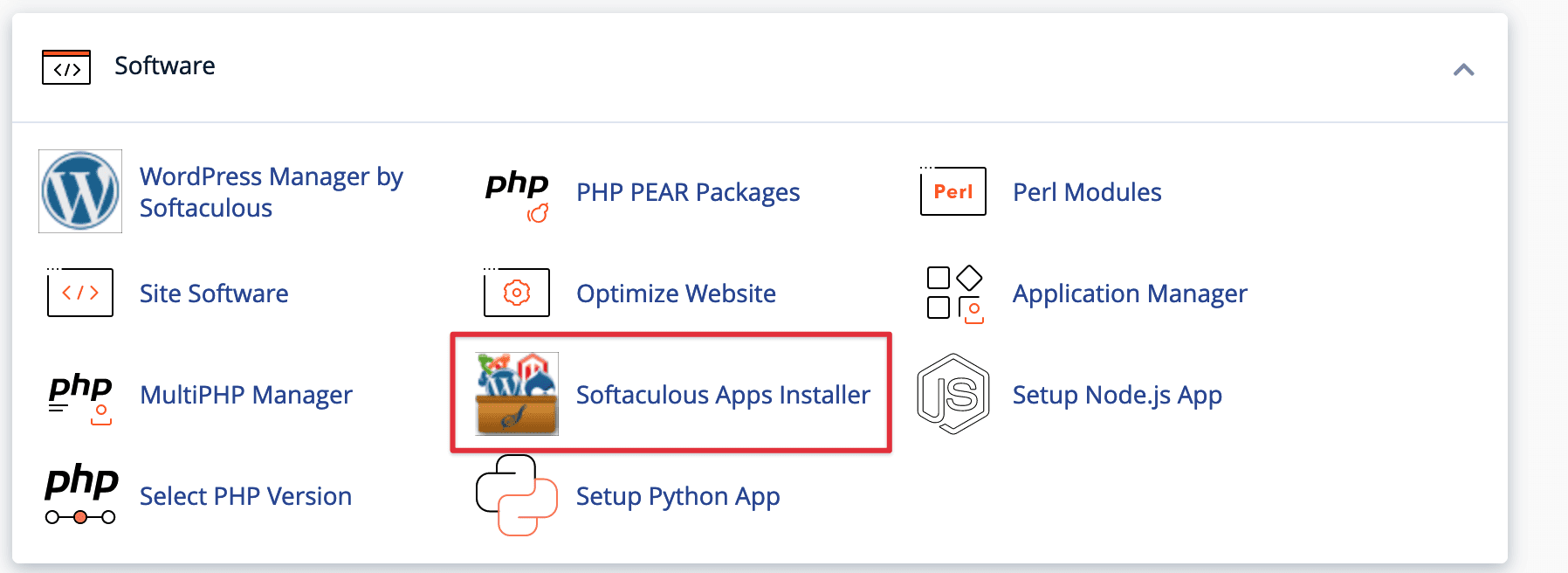Click the PHP PEAR Packages icon

517,194
